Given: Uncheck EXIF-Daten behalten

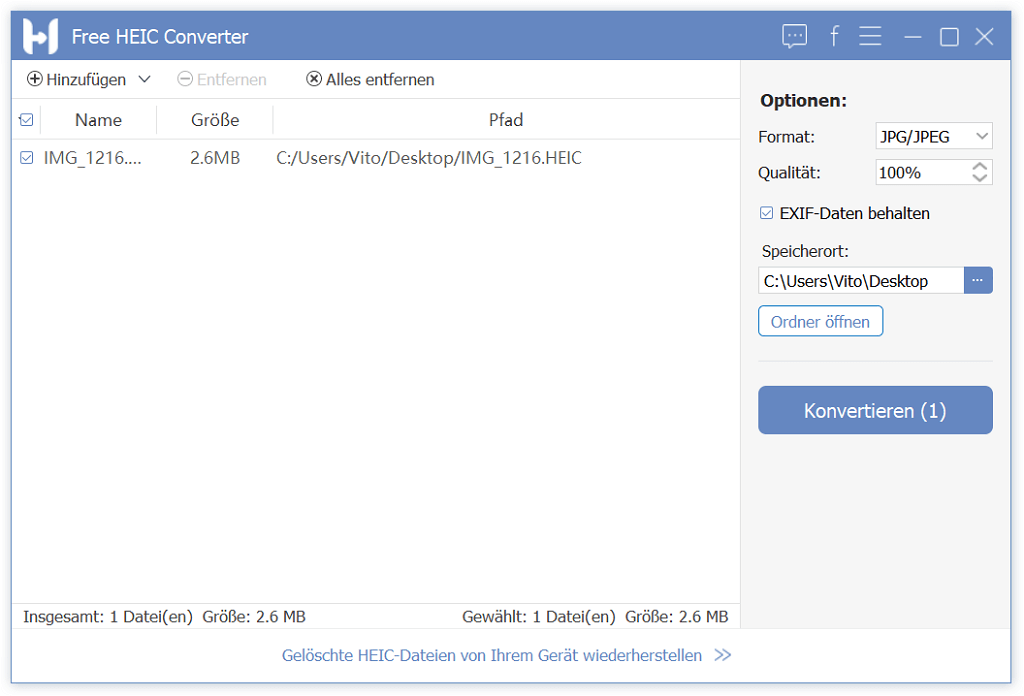Looking at the screenshot, I should coord(766,213).
